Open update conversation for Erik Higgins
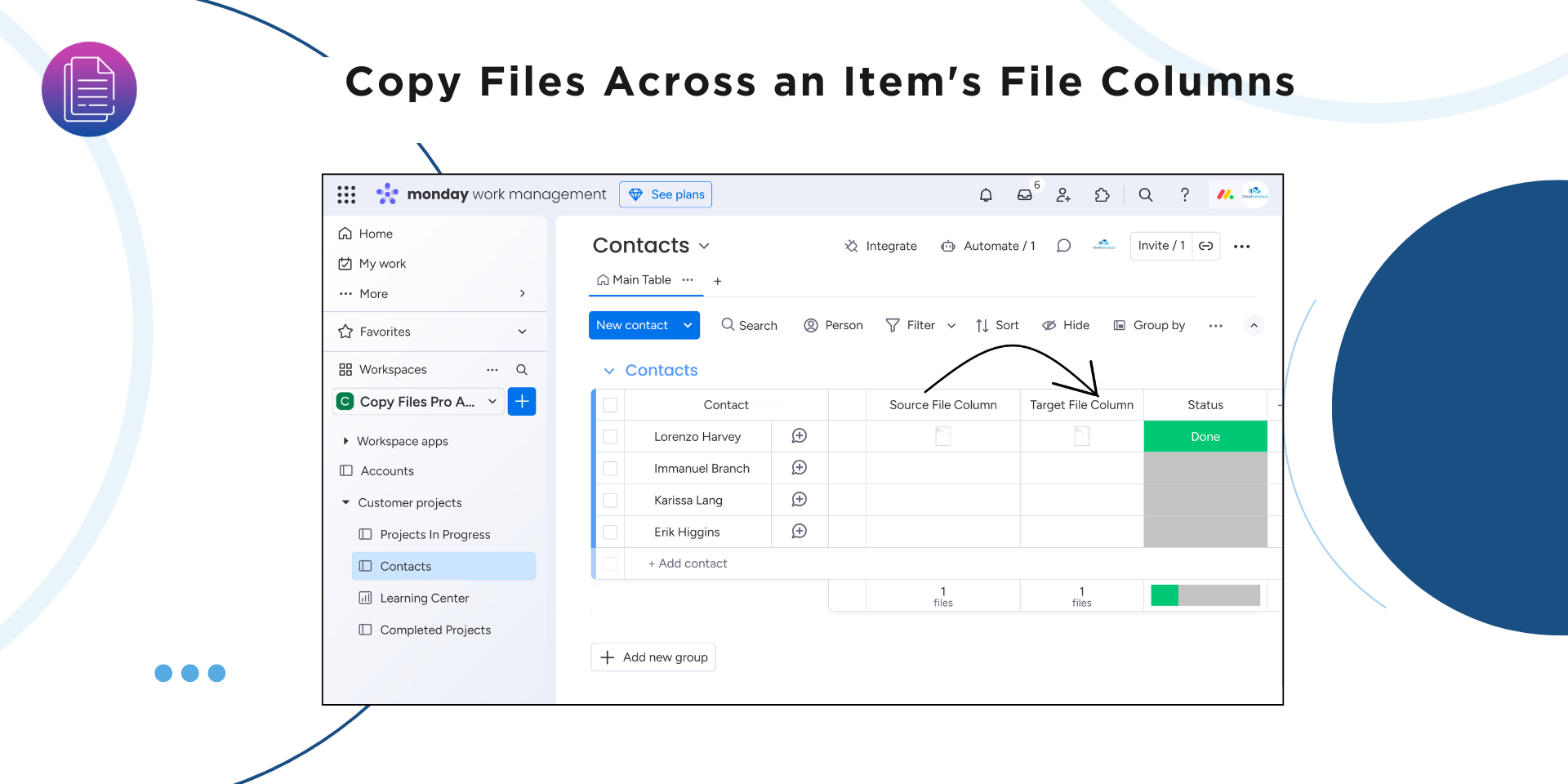Image resolution: width=1568 pixels, height=784 pixels. [800, 532]
